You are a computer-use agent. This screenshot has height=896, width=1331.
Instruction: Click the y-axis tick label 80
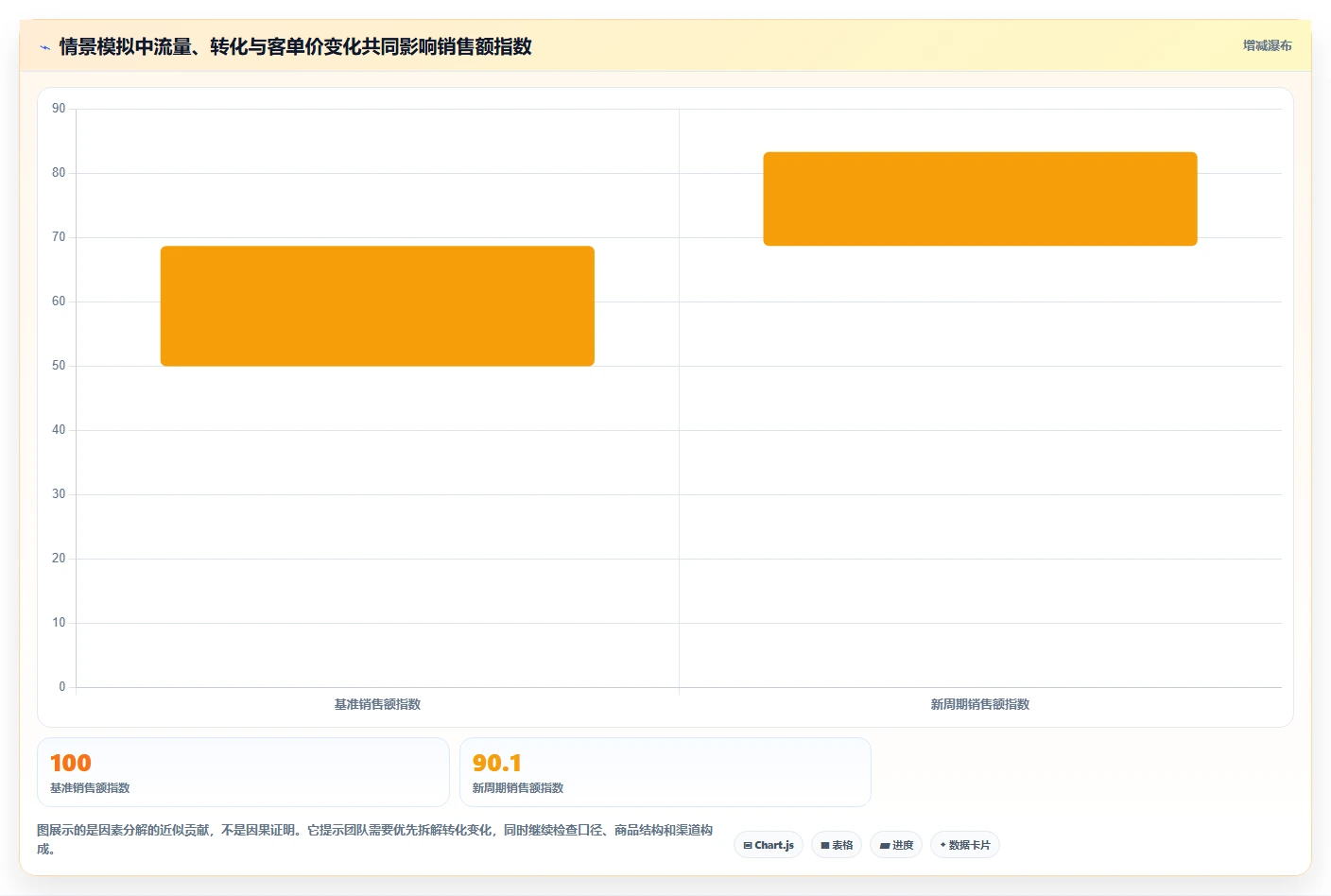click(x=59, y=173)
